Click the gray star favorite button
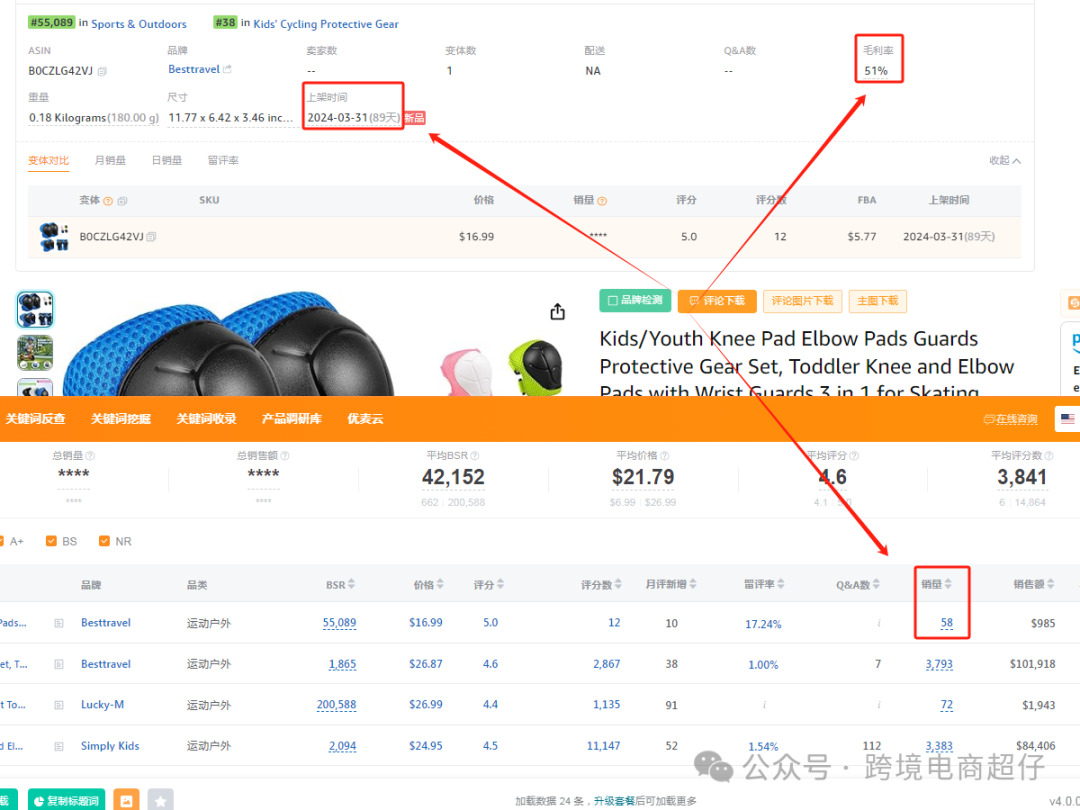The image size is (1080, 810). [160, 800]
